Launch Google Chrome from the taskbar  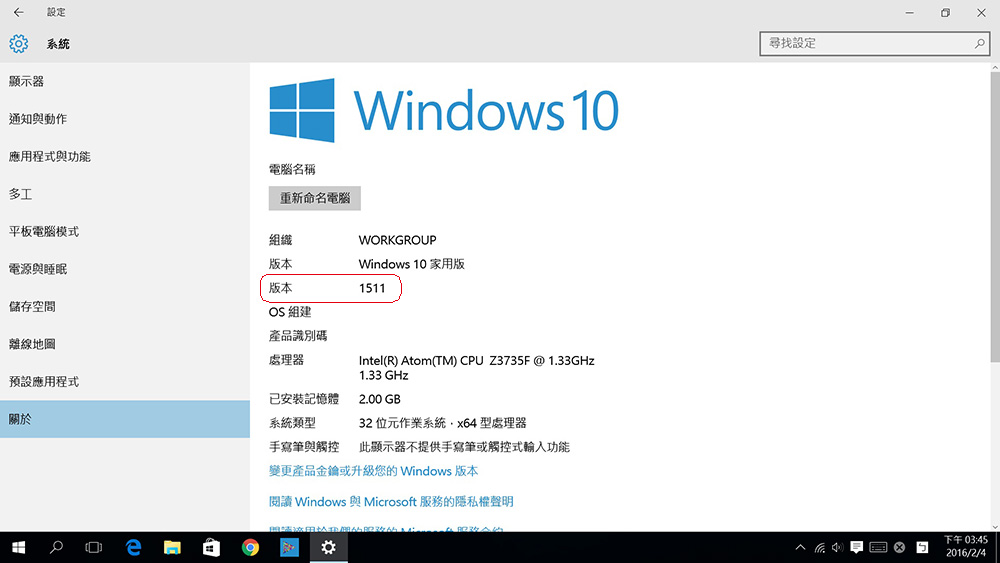coord(251,547)
